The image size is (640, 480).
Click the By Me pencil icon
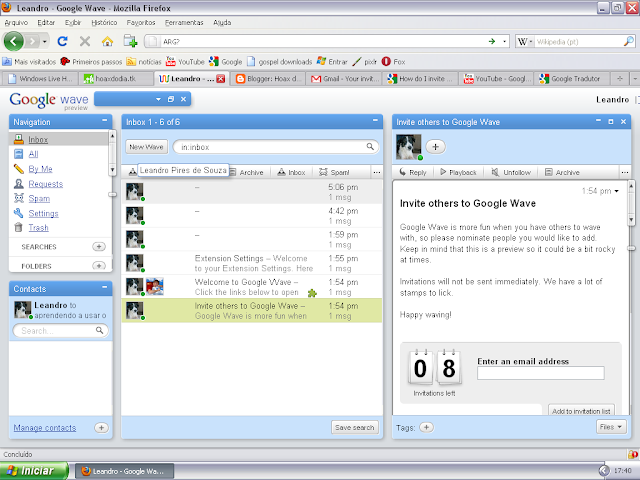click(x=19, y=169)
